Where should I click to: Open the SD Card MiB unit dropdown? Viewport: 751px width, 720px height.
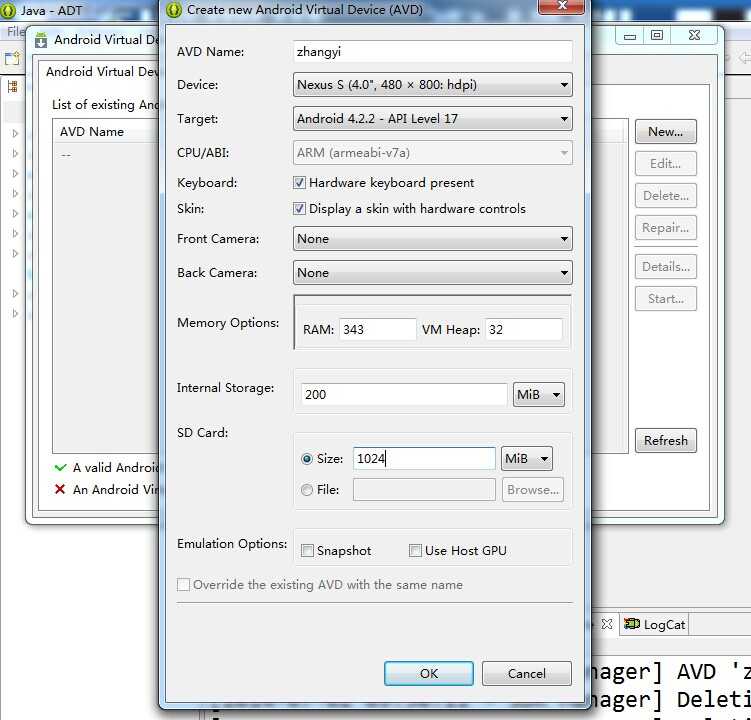coord(526,459)
